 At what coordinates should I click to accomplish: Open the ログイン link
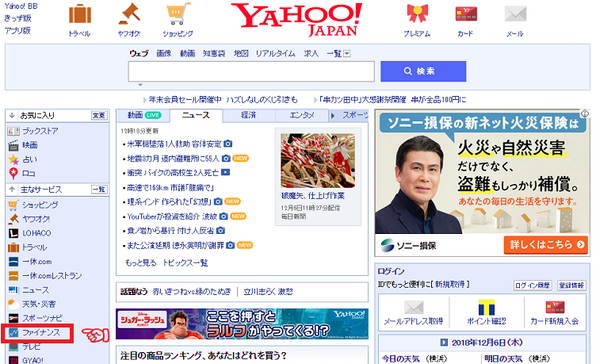(391, 271)
